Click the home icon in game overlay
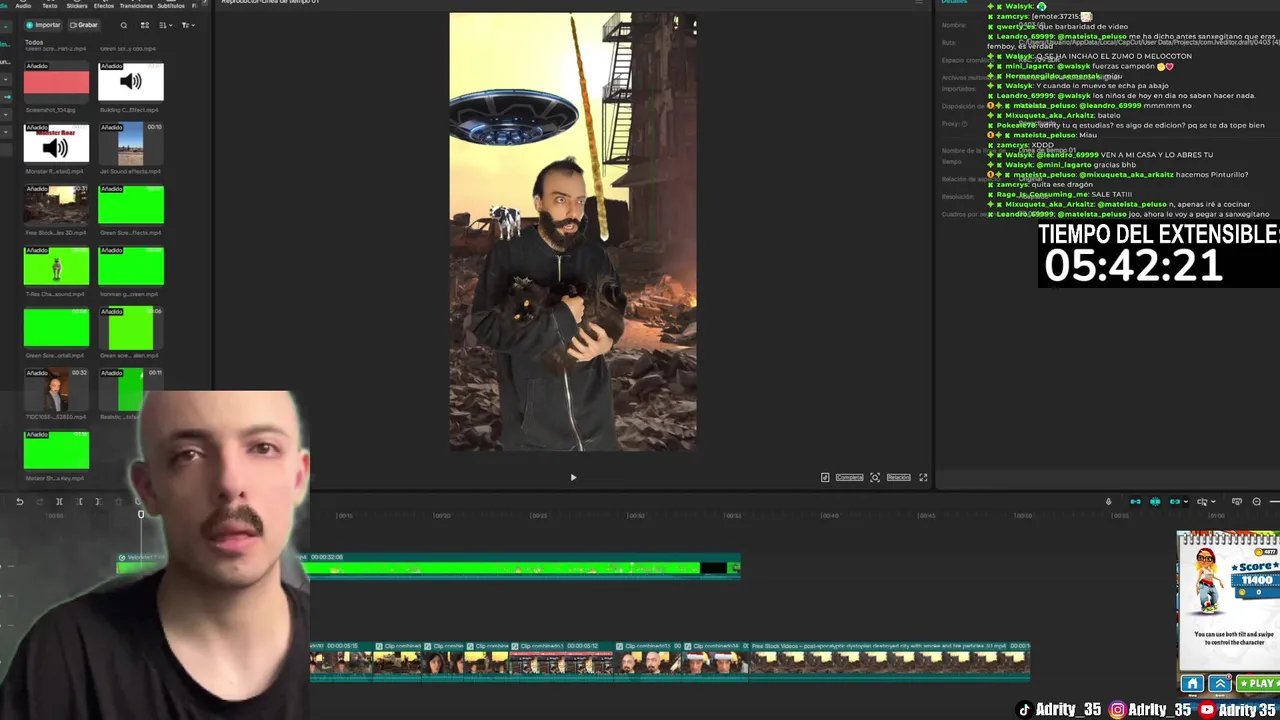The height and width of the screenshot is (720, 1280). click(1192, 684)
